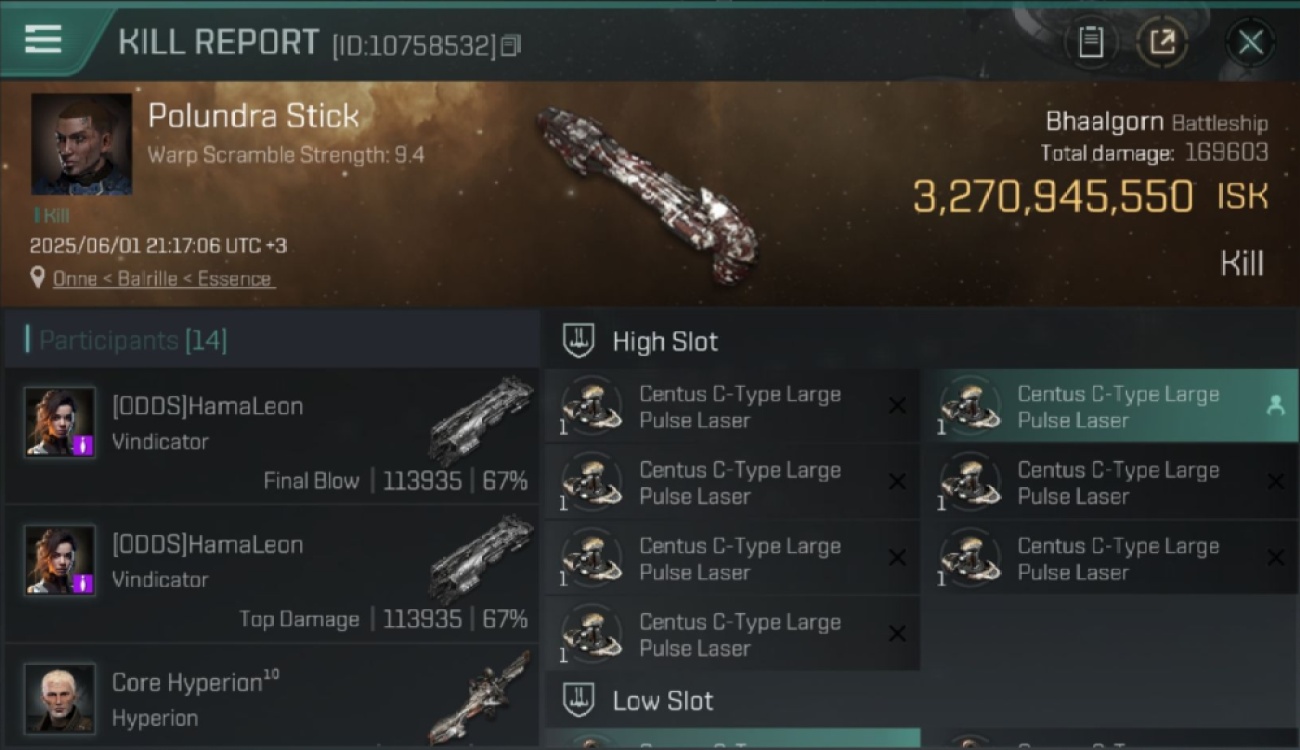Image resolution: width=1300 pixels, height=750 pixels.
Task: Select Final Blow HamaLeon participant row
Action: pyautogui.click(x=272, y=436)
